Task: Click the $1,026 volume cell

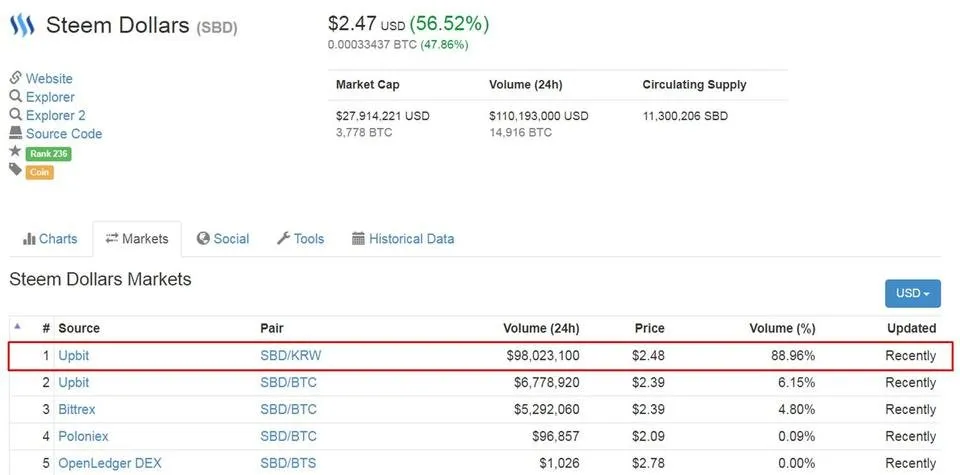Action: (559, 463)
